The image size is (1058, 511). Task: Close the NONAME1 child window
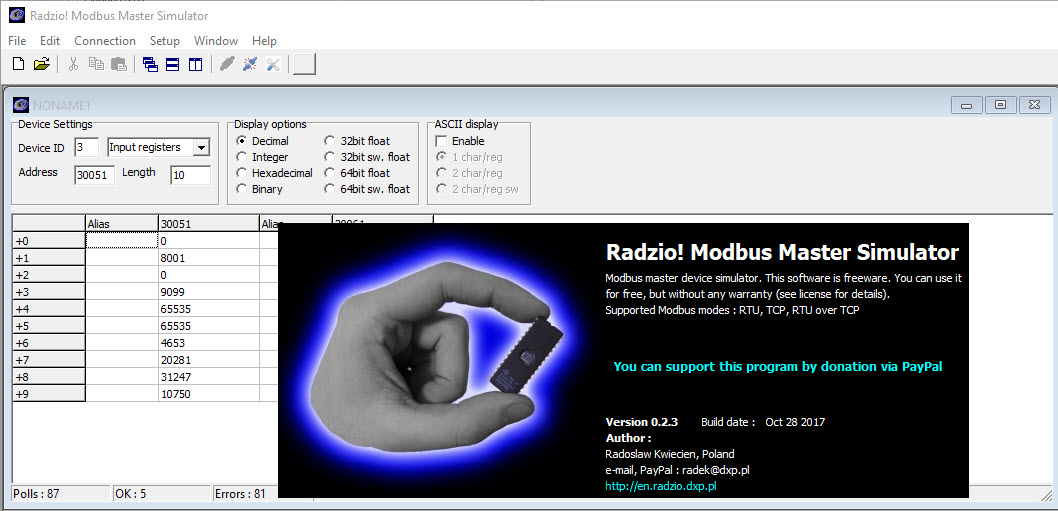click(x=1035, y=105)
